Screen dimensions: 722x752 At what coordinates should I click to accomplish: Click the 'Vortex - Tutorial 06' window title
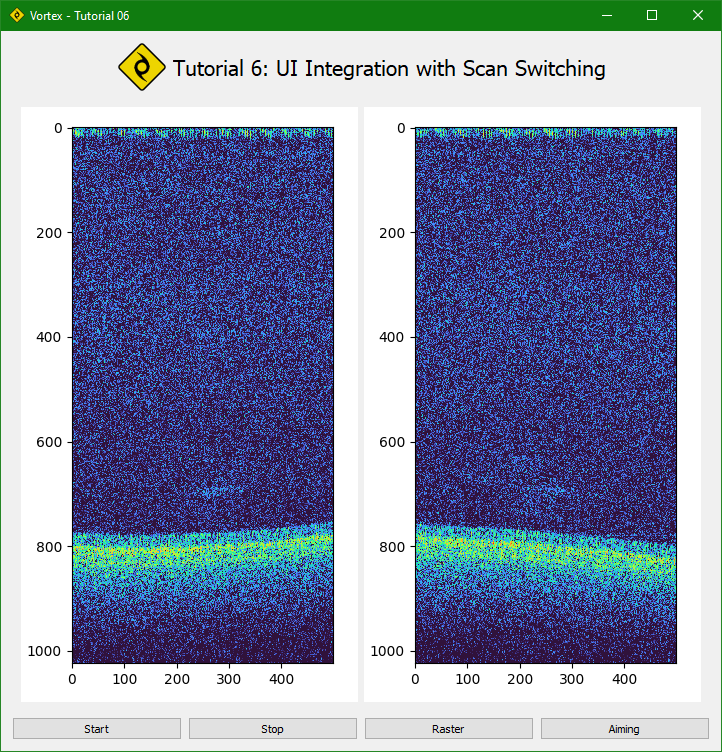click(x=79, y=16)
